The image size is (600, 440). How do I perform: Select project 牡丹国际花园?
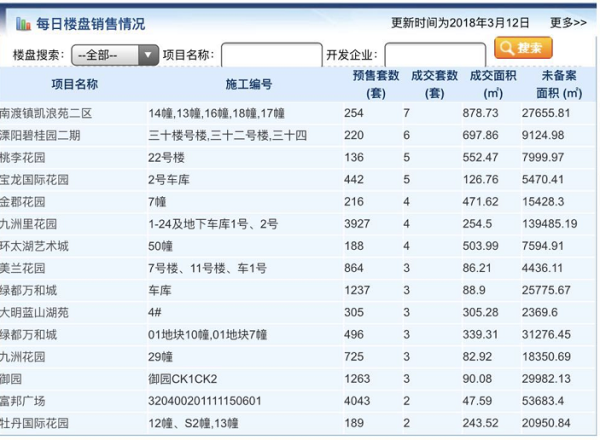[x=34, y=423]
